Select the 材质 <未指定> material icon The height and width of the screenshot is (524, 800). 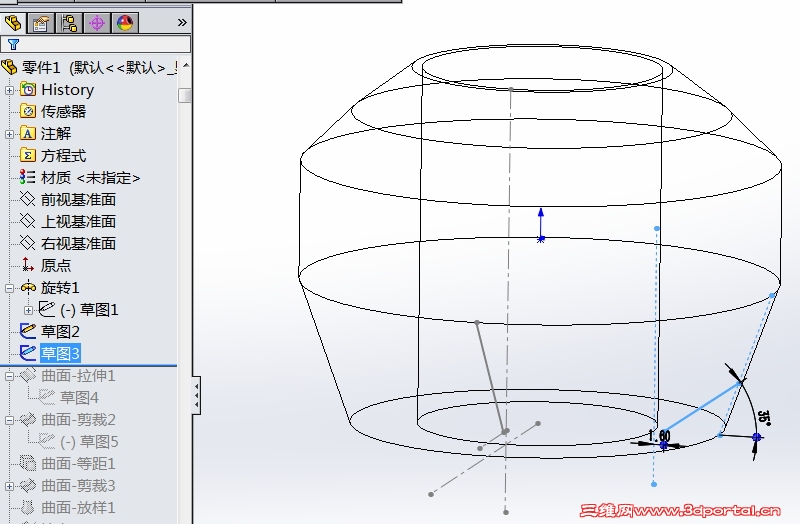[x=27, y=178]
